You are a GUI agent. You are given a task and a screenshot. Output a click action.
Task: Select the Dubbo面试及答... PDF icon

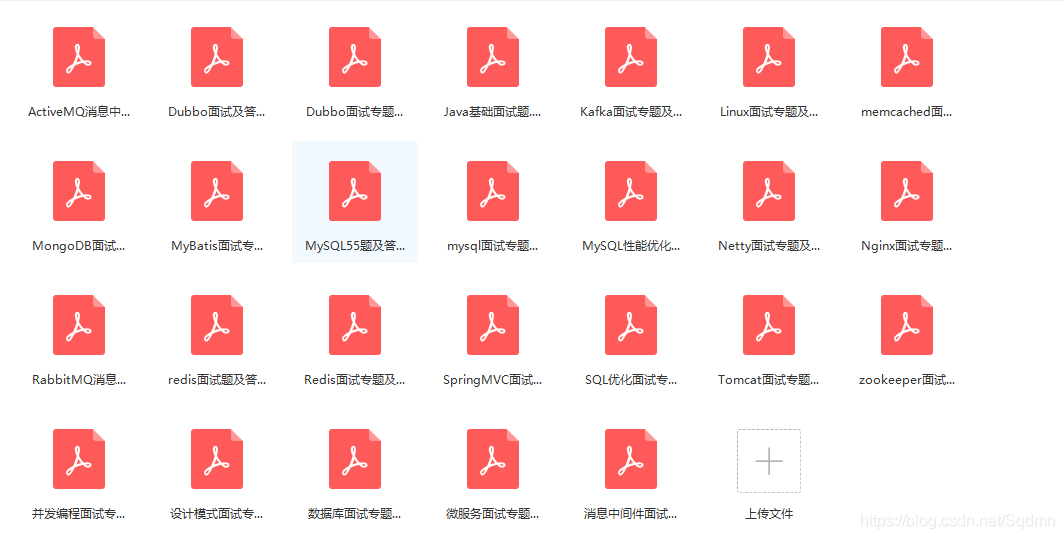pyautogui.click(x=216, y=57)
